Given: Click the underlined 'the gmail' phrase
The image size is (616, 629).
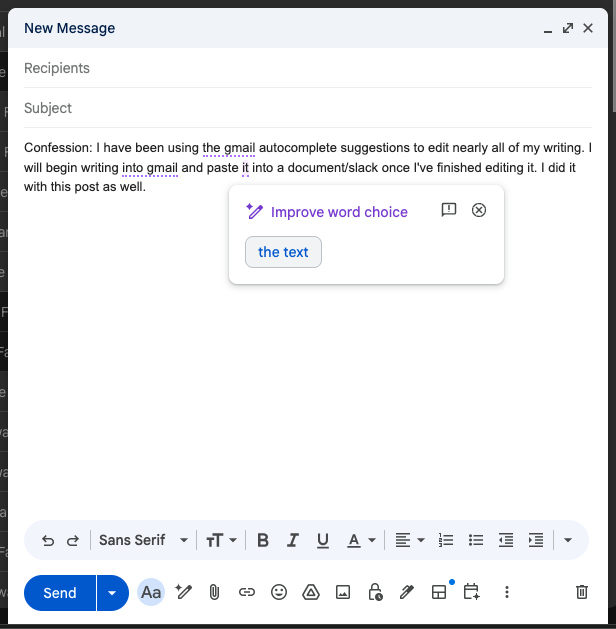Looking at the screenshot, I should [229, 148].
